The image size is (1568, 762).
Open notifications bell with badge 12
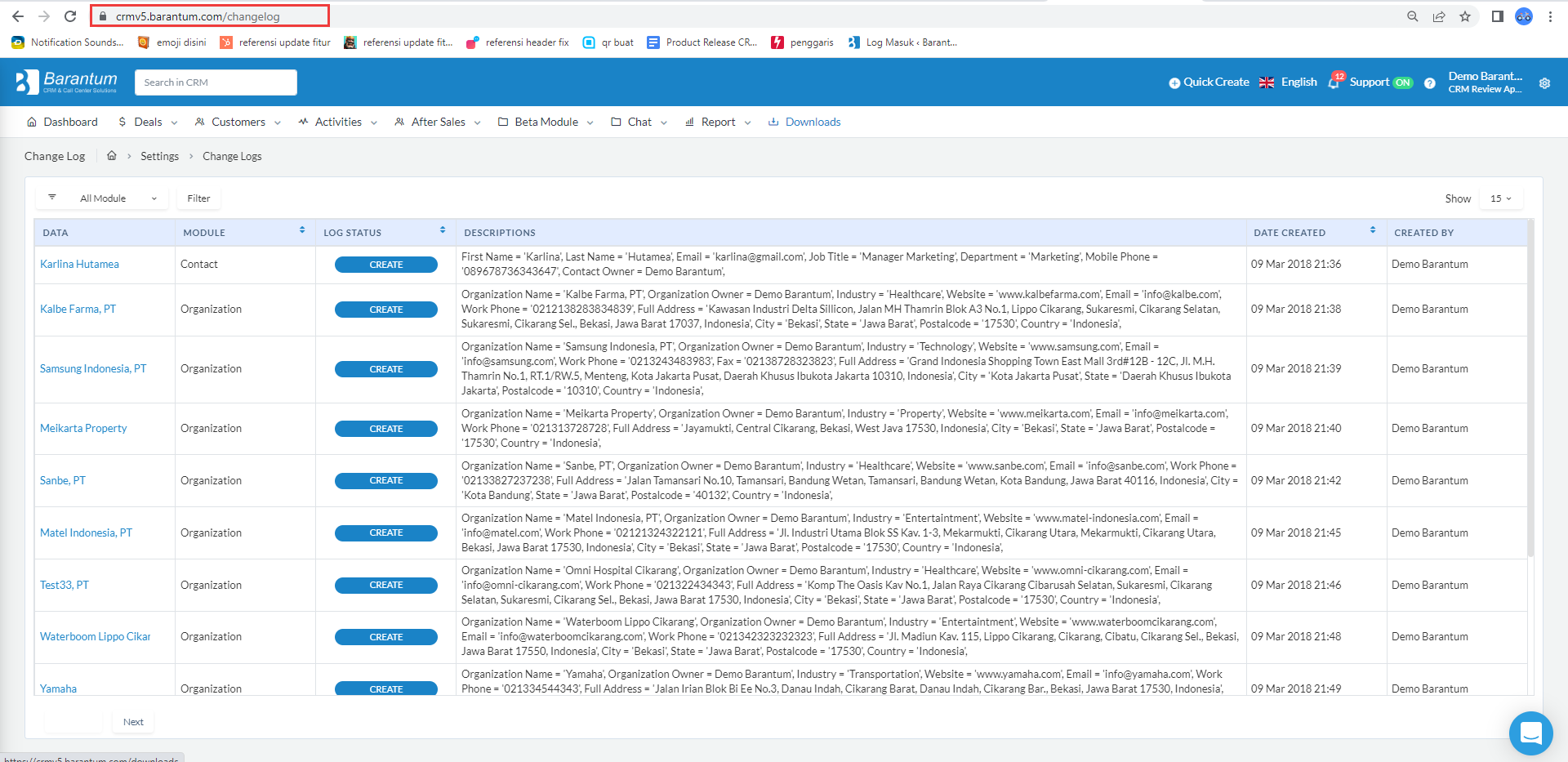(x=1335, y=81)
